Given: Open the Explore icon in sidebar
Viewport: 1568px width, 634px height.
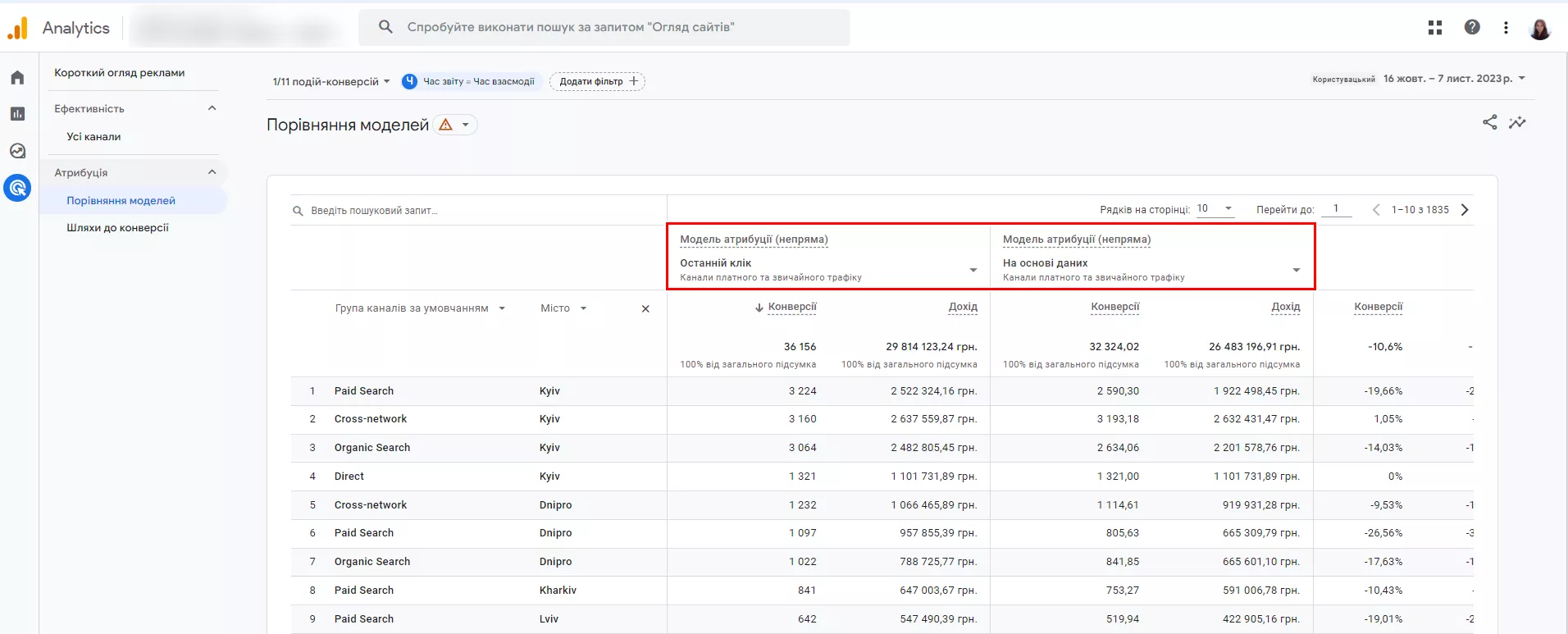Looking at the screenshot, I should coord(17,151).
